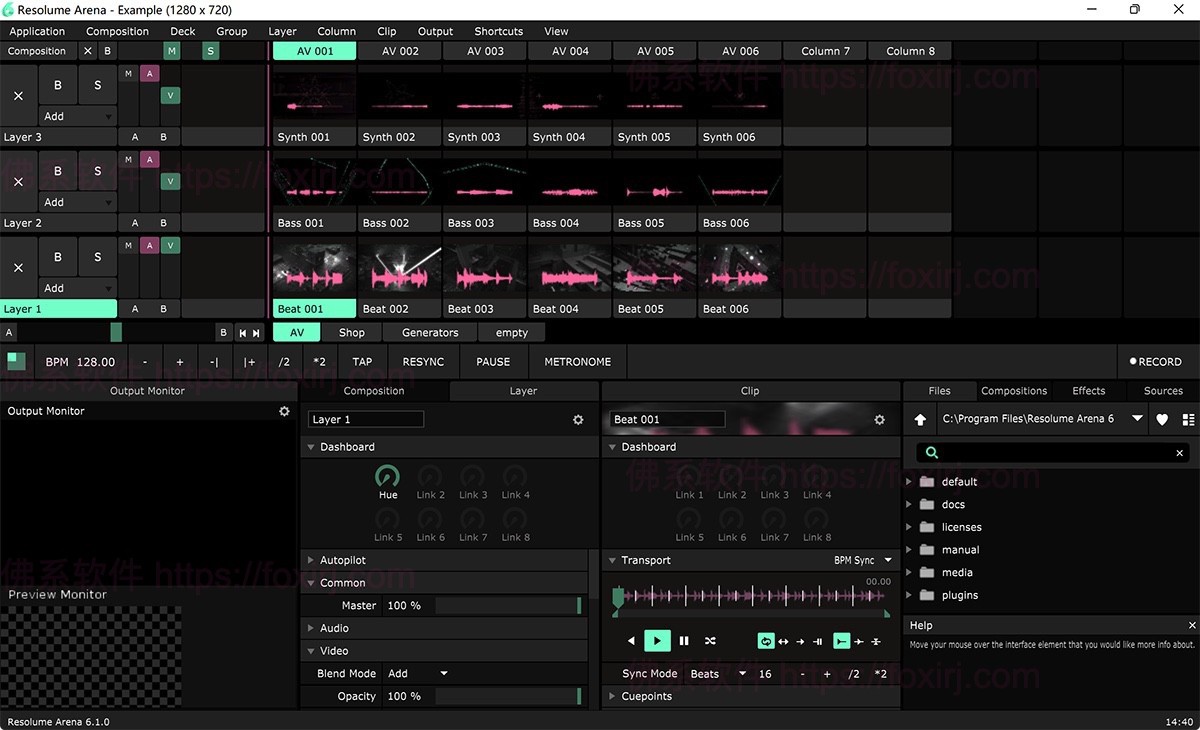
Task: Toggle the loop playback mode button
Action: coord(766,641)
